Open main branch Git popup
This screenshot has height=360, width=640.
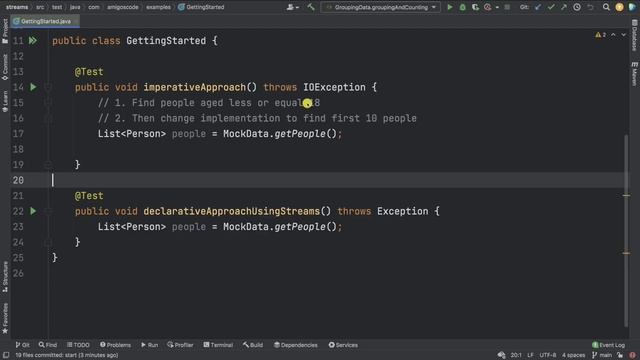point(602,355)
